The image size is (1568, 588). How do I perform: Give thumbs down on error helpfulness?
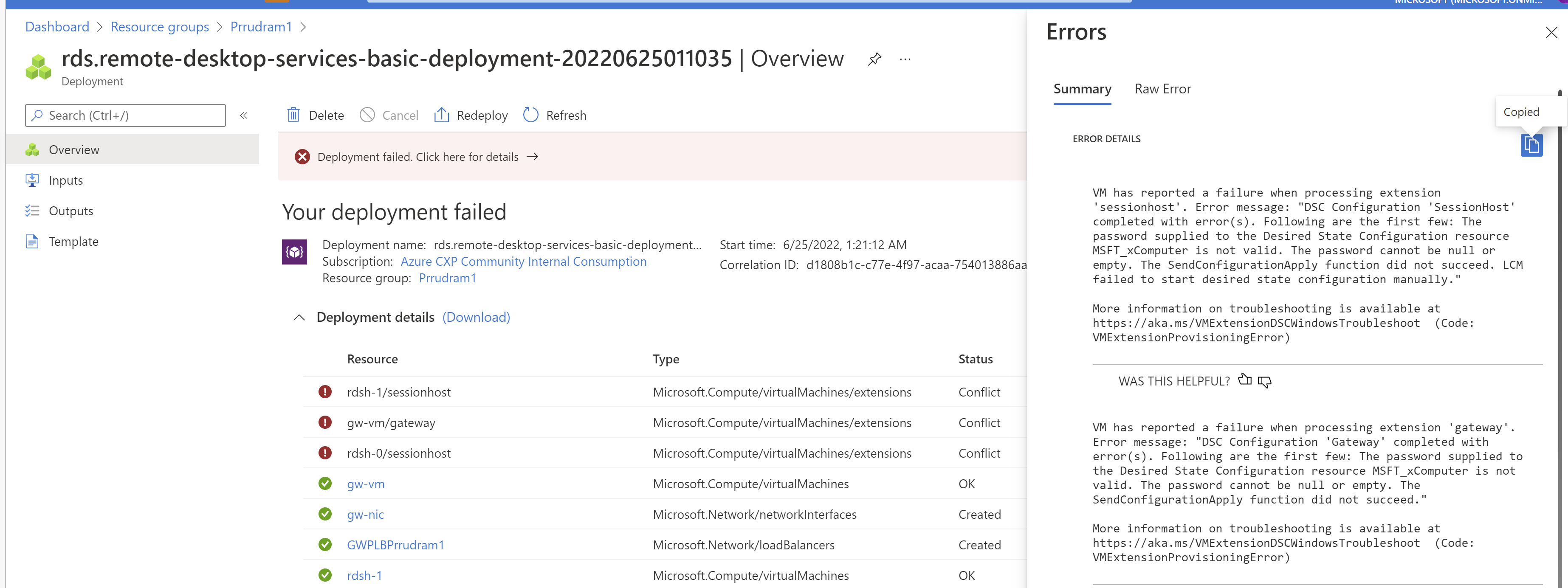[x=1266, y=382]
